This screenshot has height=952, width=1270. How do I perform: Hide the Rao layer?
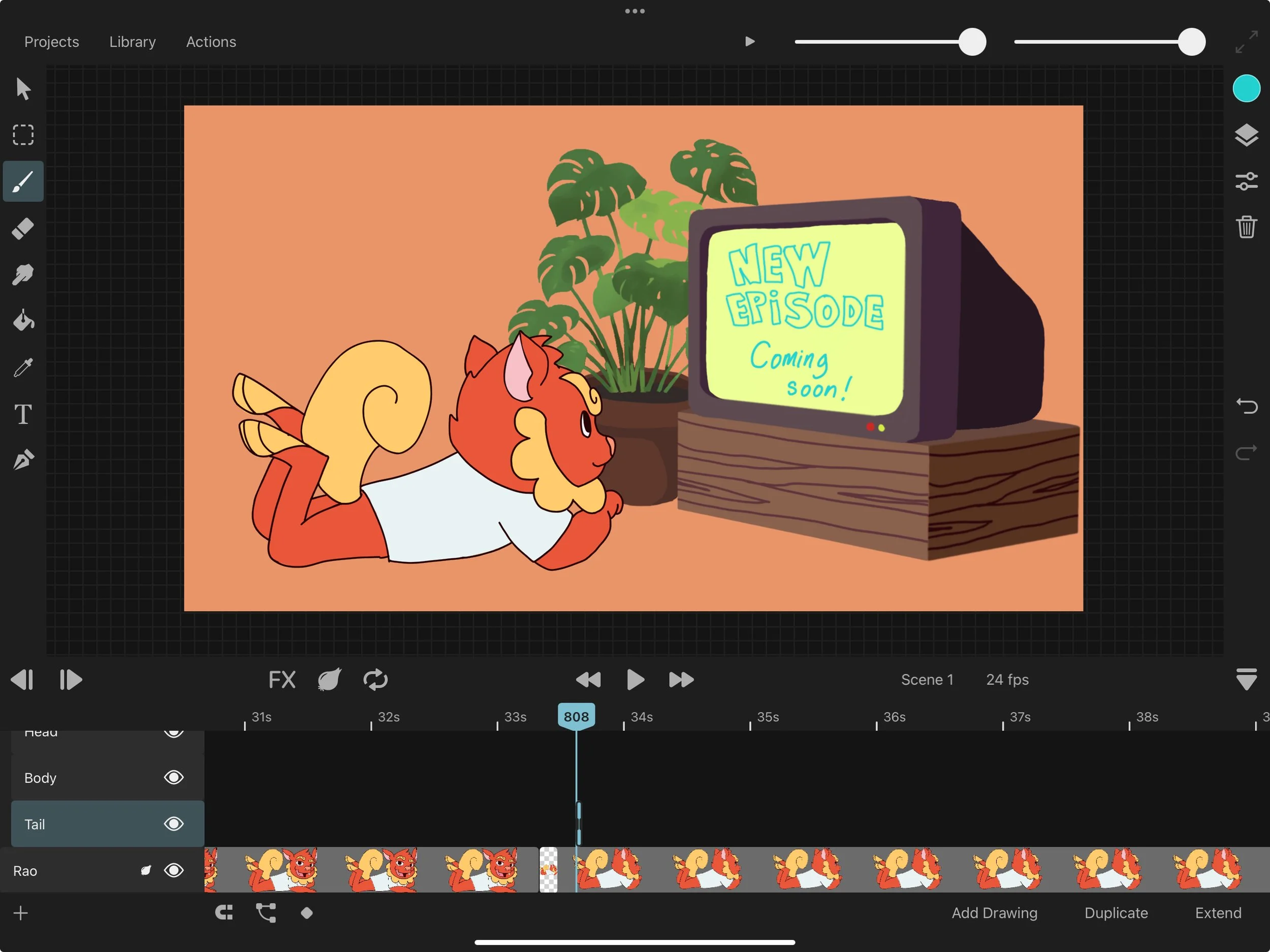pos(173,871)
